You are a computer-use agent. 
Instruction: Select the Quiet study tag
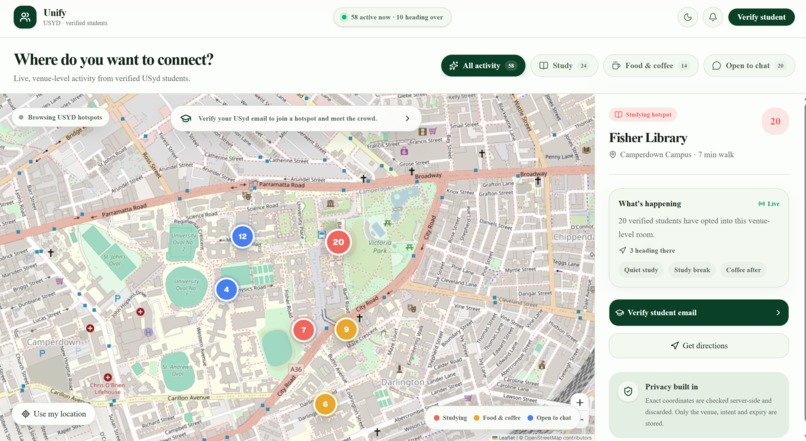(x=641, y=270)
